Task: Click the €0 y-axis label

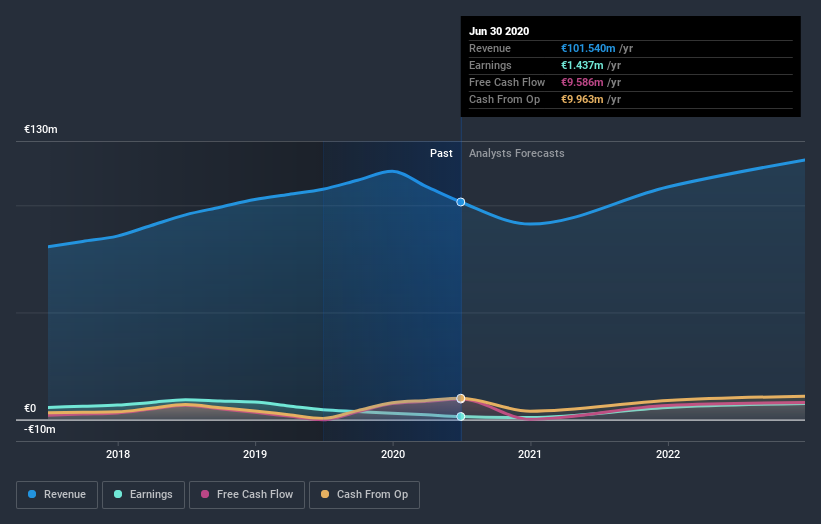Action: [30, 408]
